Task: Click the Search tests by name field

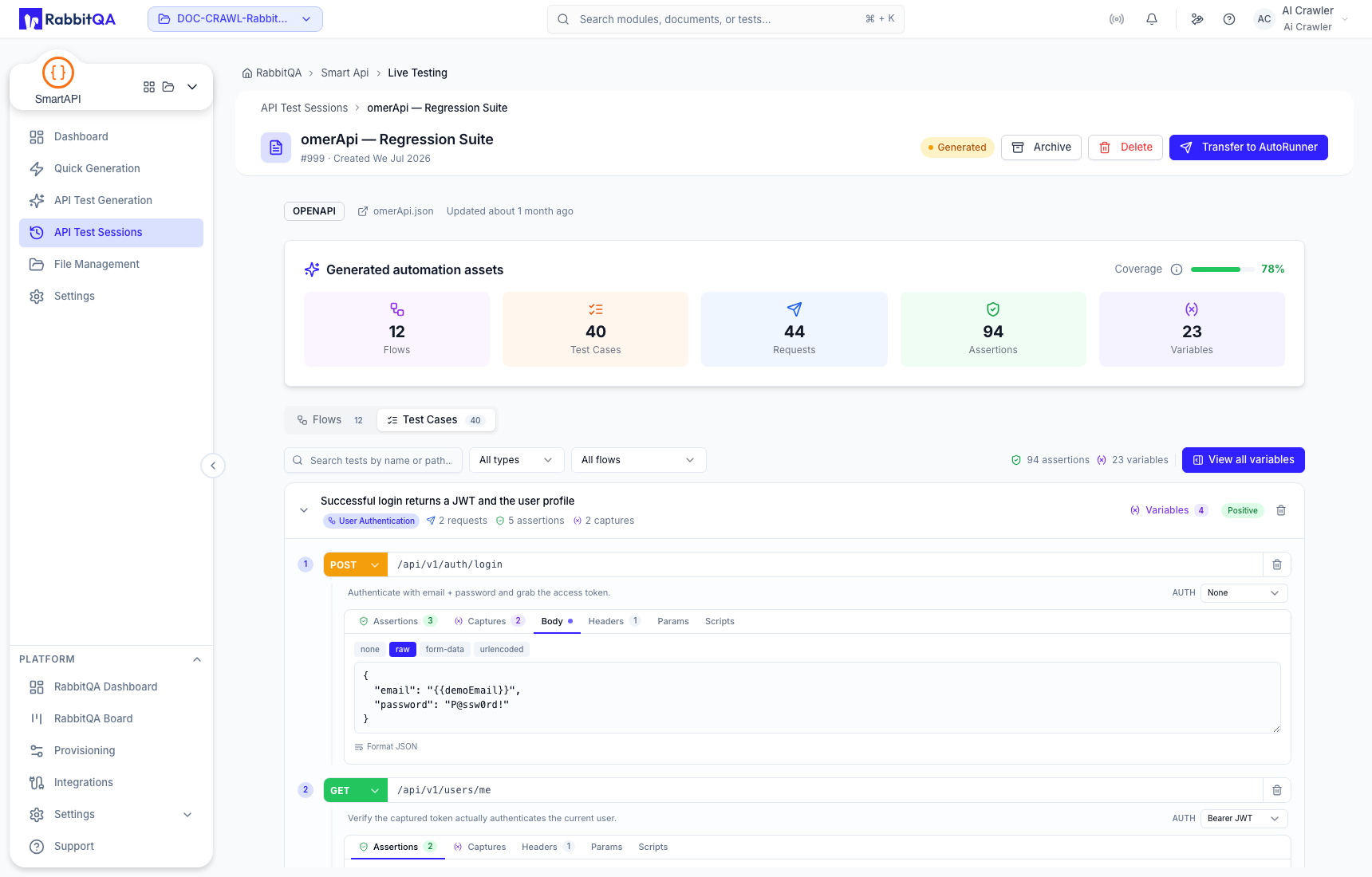Action: pos(373,460)
